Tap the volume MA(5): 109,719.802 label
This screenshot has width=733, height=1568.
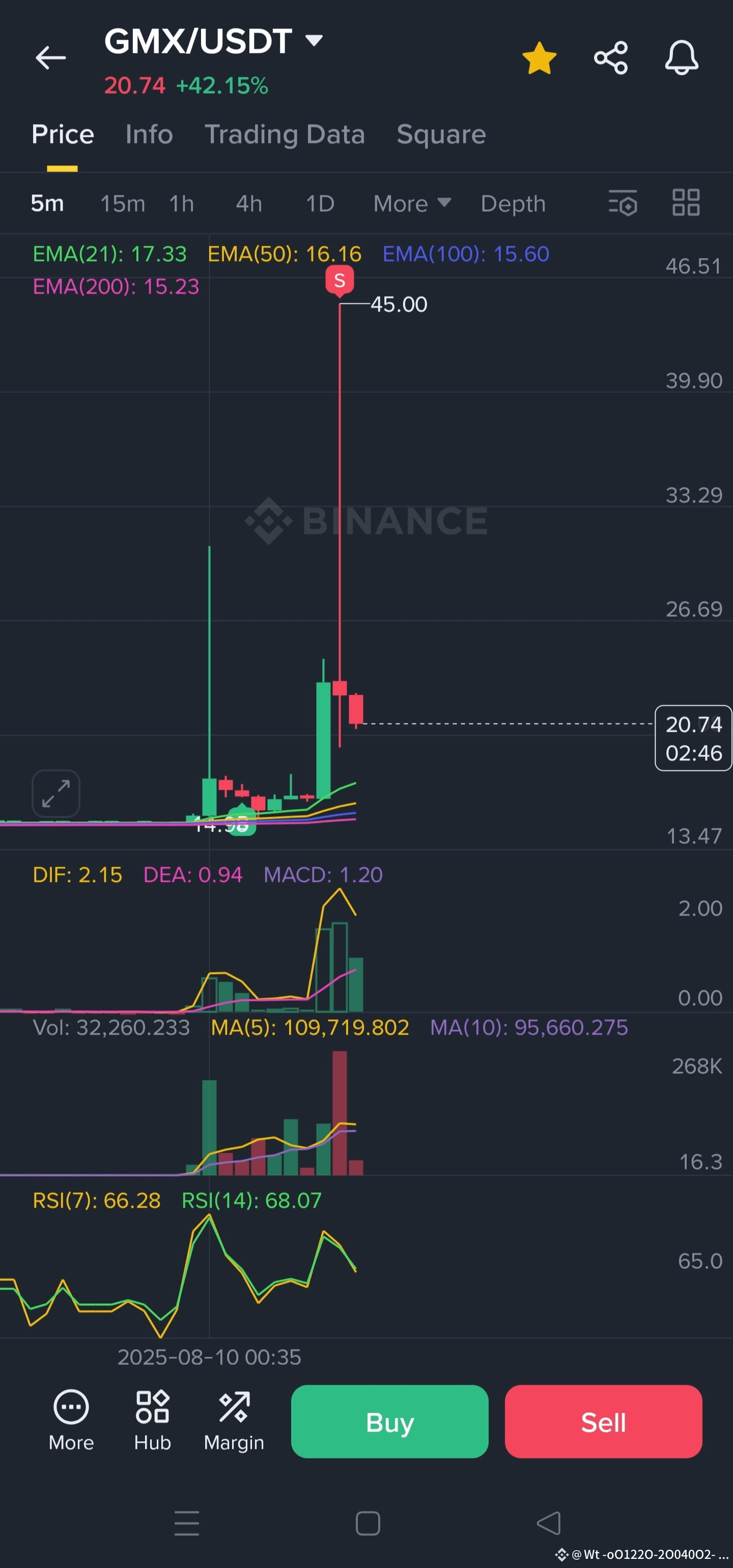(310, 1028)
